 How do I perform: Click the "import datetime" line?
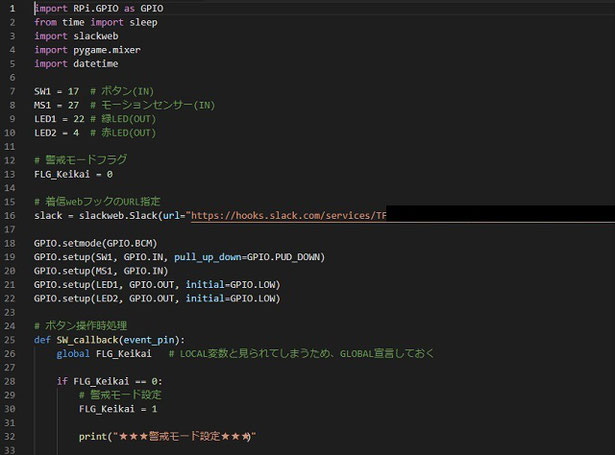coord(76,64)
